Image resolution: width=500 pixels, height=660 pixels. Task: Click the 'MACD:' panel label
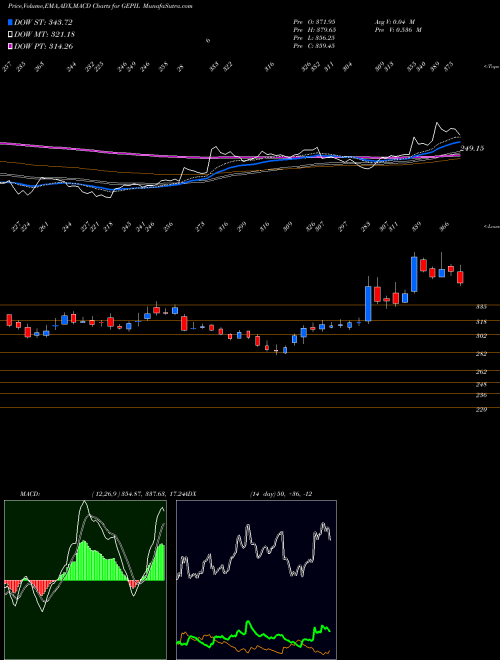click(30, 494)
